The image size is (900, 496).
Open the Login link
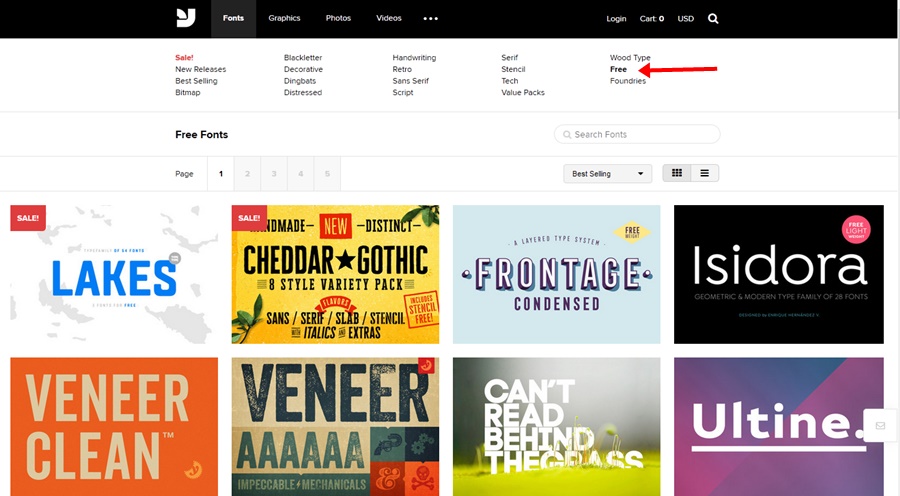pos(616,18)
